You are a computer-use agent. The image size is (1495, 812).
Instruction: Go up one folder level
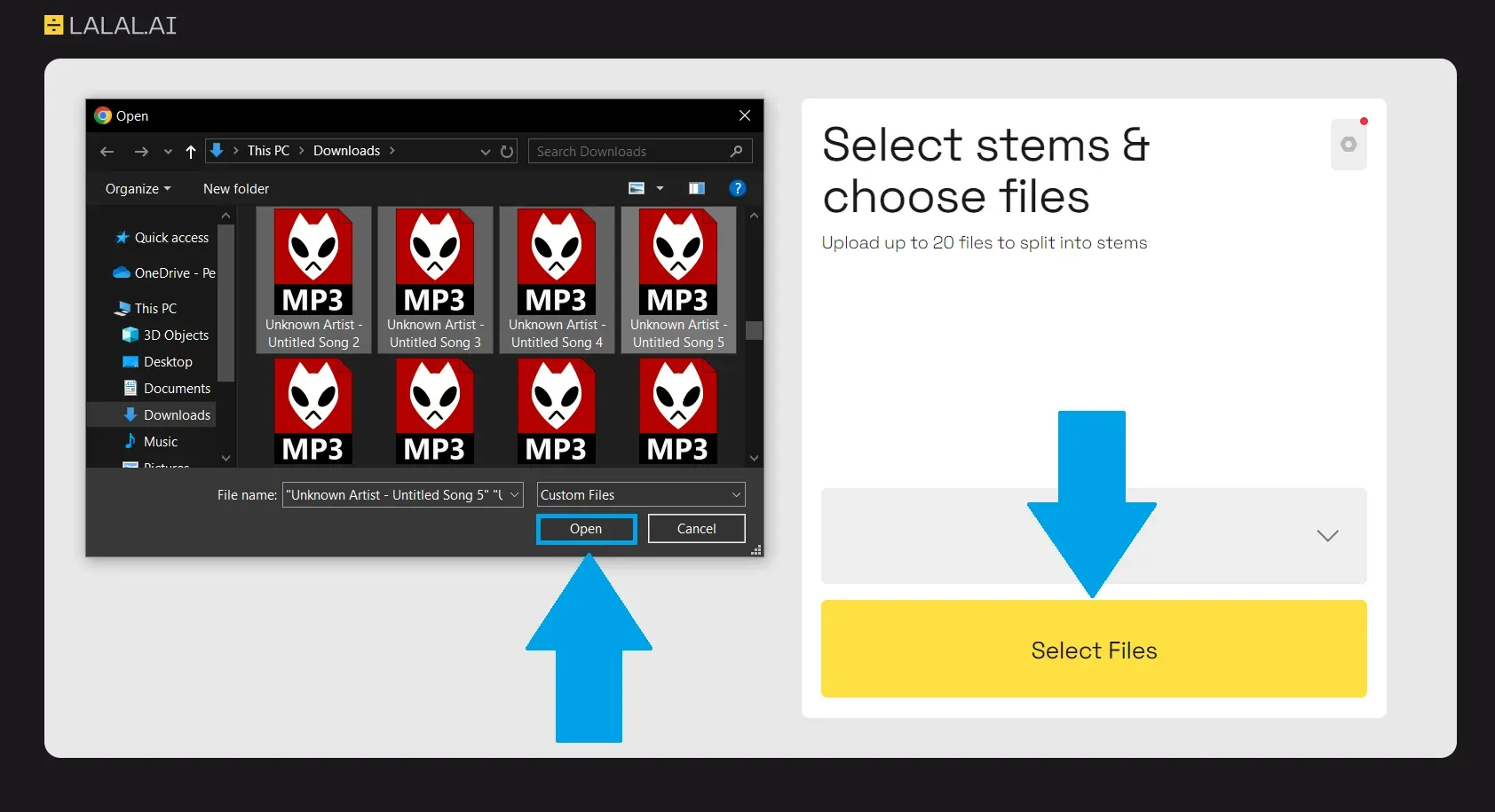pos(190,152)
